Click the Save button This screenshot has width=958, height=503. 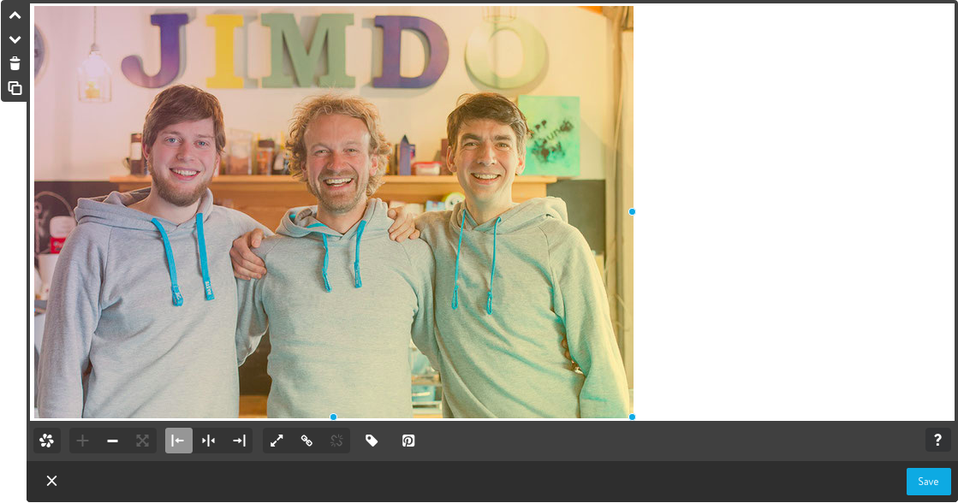point(928,482)
